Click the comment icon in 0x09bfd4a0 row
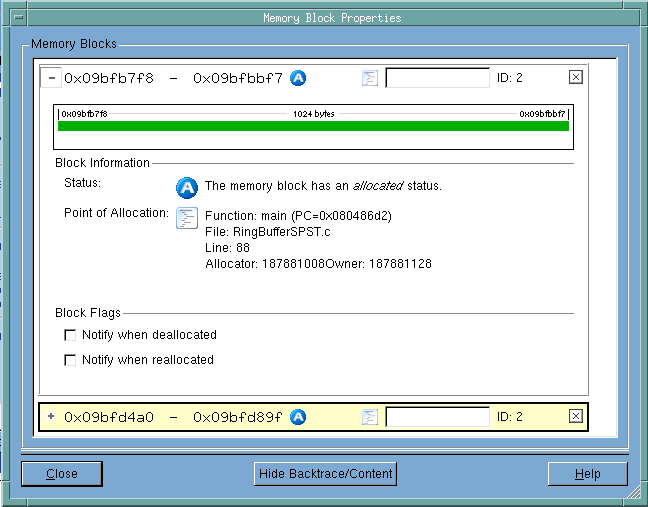 pos(370,417)
